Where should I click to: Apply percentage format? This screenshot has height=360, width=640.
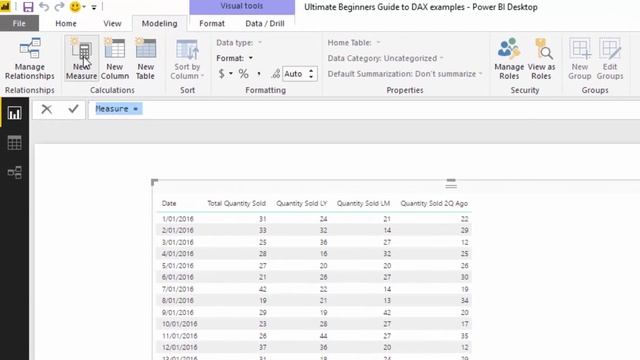(244, 73)
